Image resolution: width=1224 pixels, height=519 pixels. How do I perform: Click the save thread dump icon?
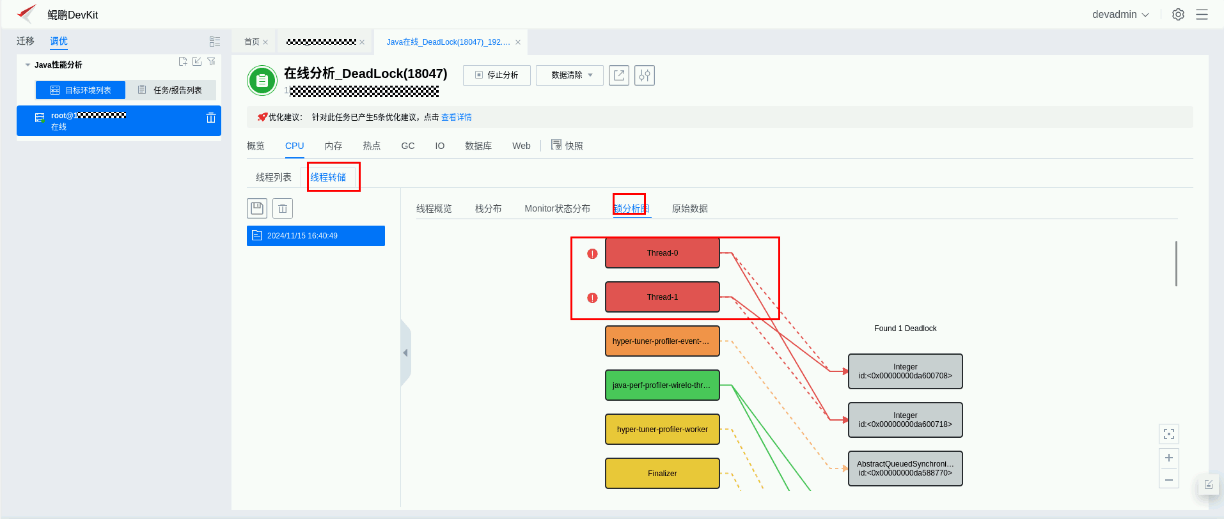[257, 208]
